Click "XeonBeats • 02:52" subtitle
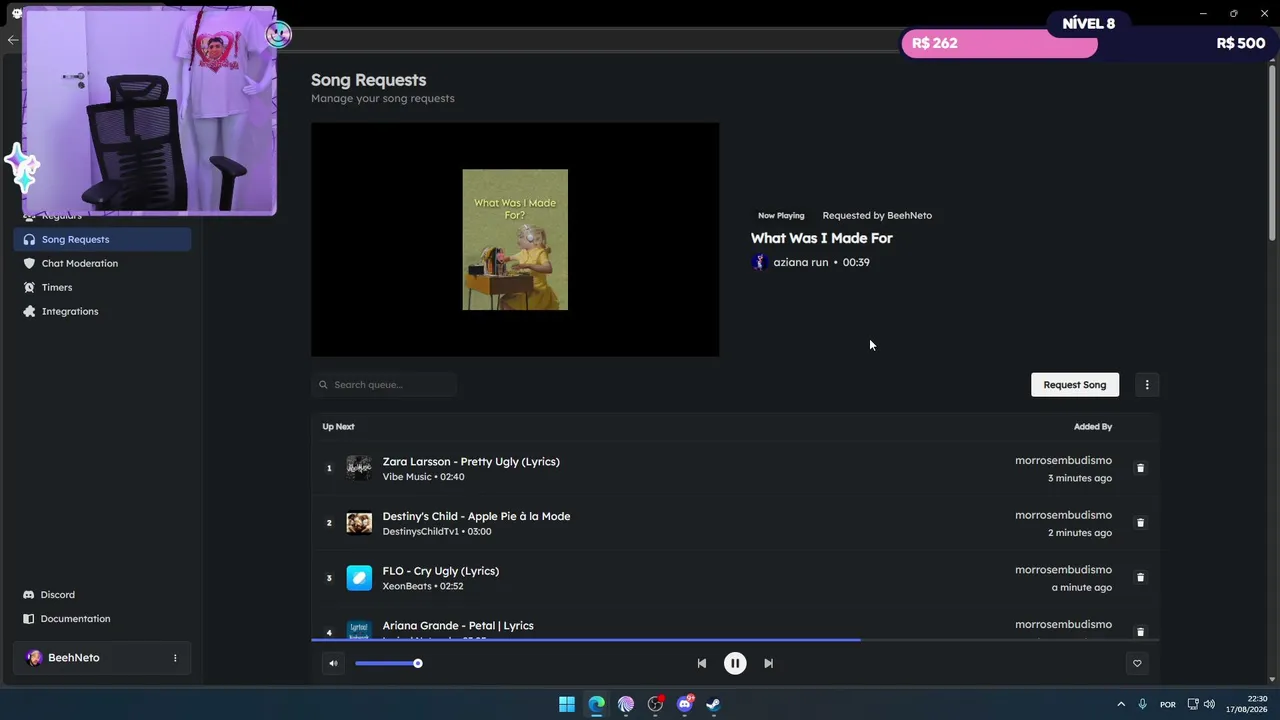1280x720 pixels. 423,586
